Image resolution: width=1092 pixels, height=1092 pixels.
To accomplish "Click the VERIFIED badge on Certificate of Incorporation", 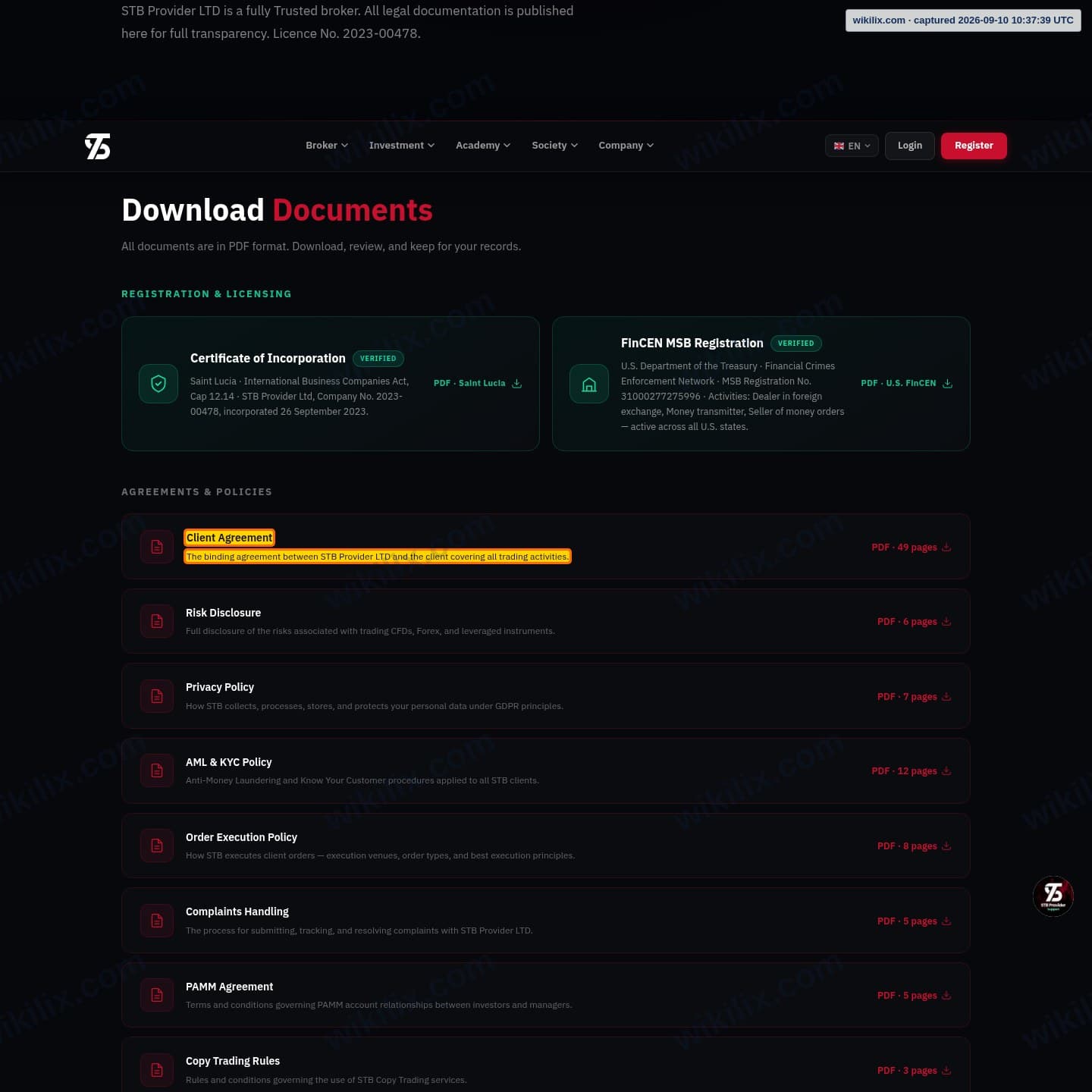I will [378, 358].
